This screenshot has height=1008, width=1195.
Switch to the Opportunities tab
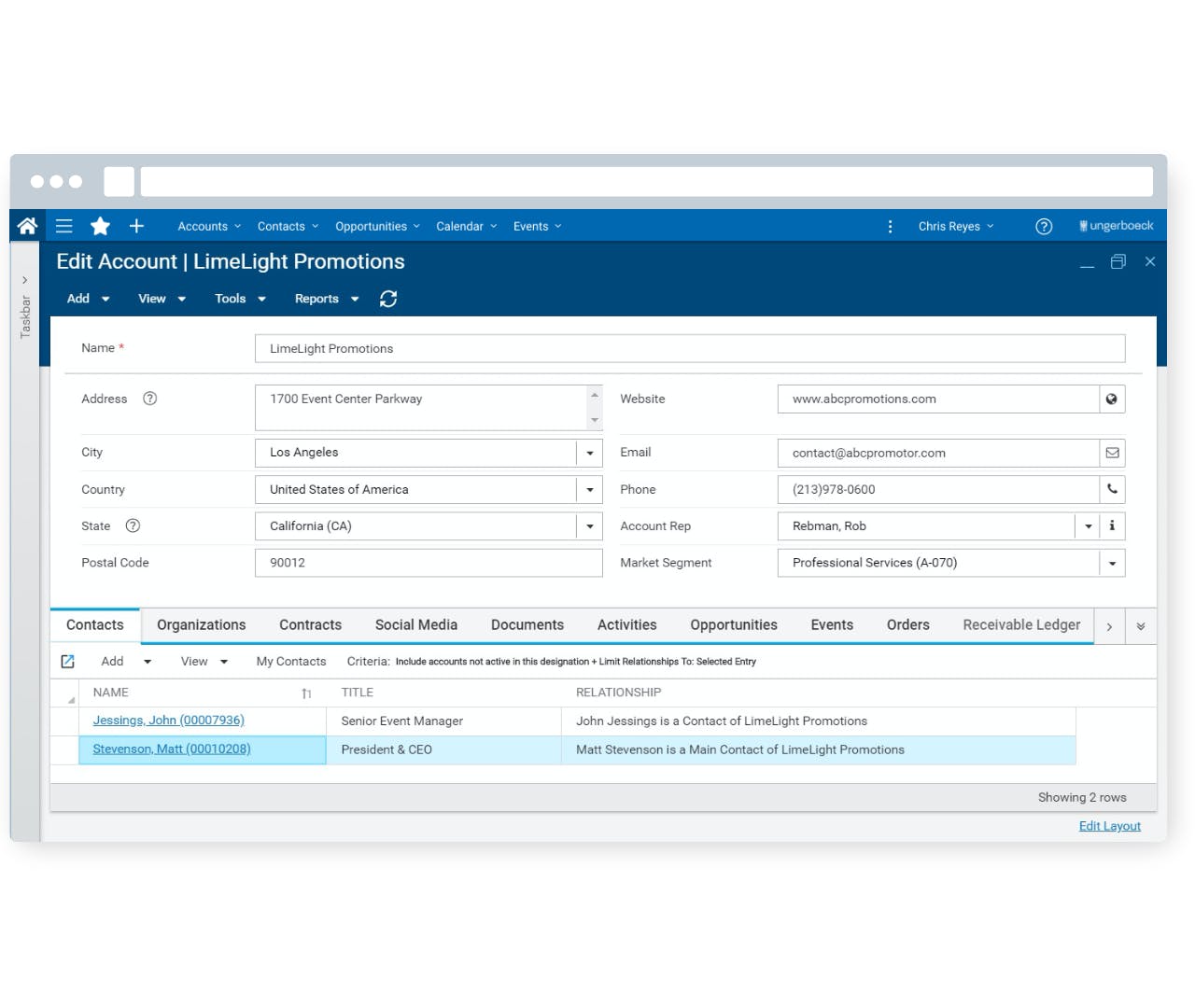pos(734,625)
